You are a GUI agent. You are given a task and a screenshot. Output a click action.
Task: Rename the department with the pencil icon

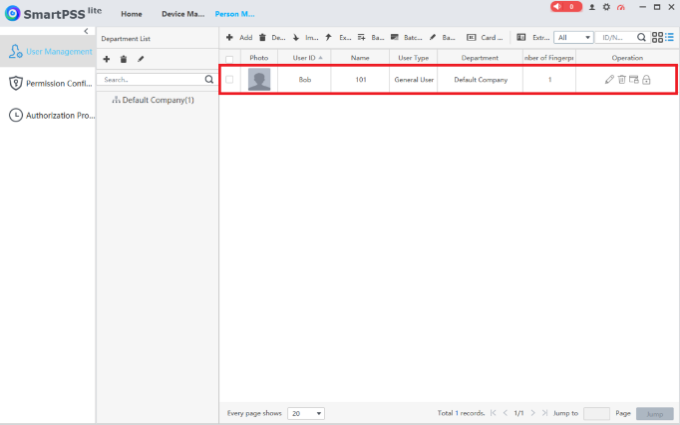tap(141, 59)
